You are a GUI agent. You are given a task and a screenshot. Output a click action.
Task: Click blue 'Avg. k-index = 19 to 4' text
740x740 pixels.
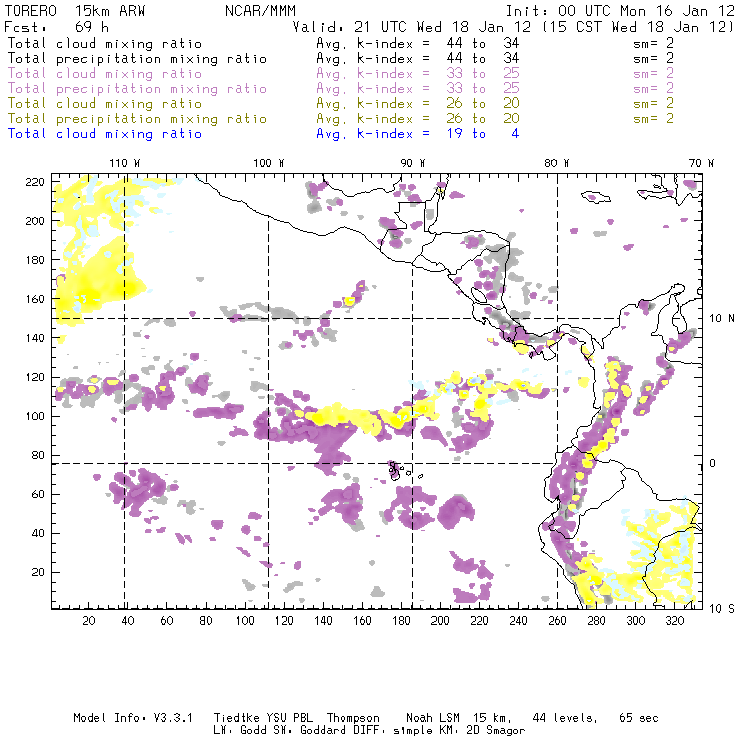[x=418, y=134]
